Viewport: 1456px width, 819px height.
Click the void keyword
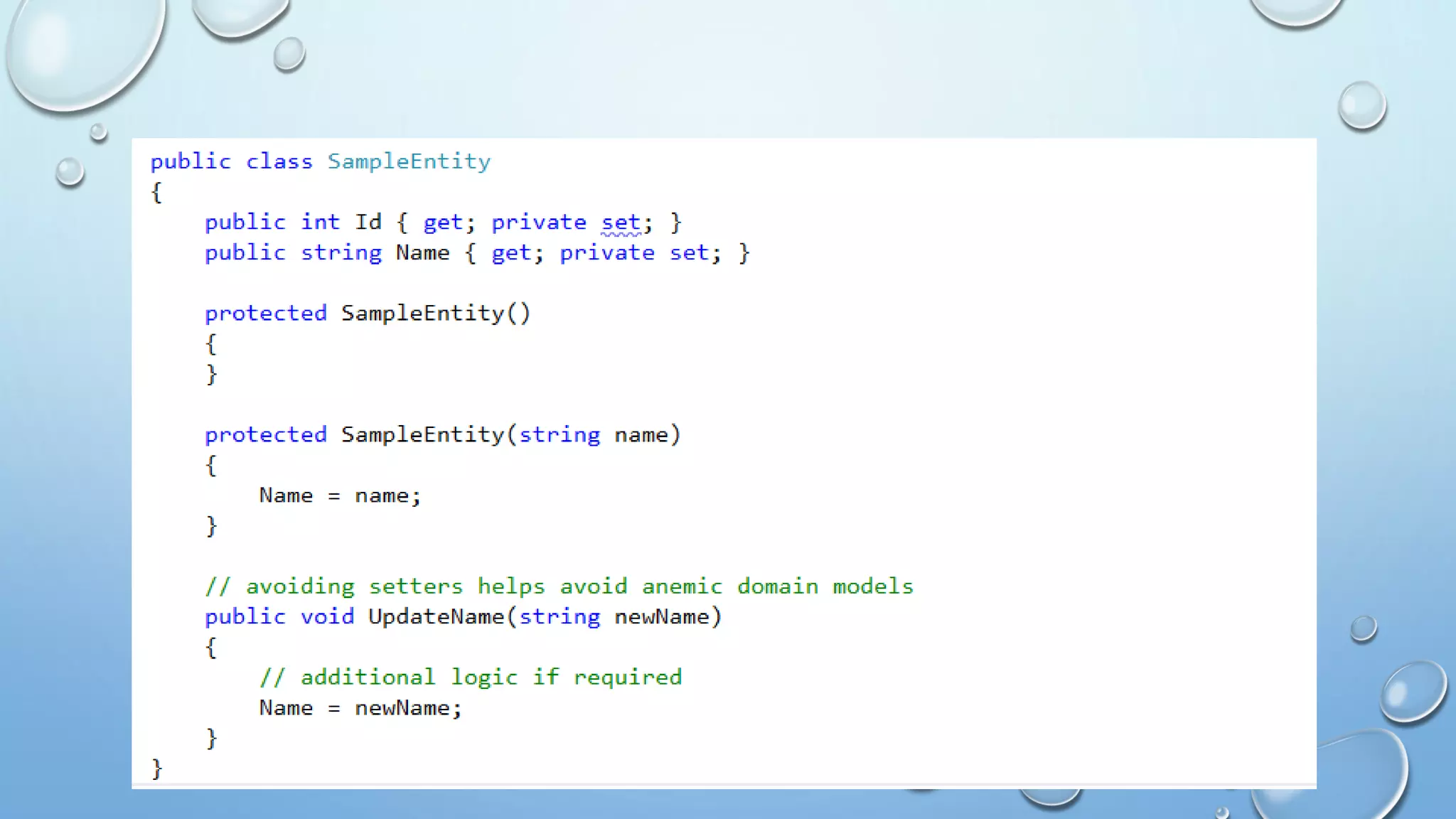click(327, 617)
